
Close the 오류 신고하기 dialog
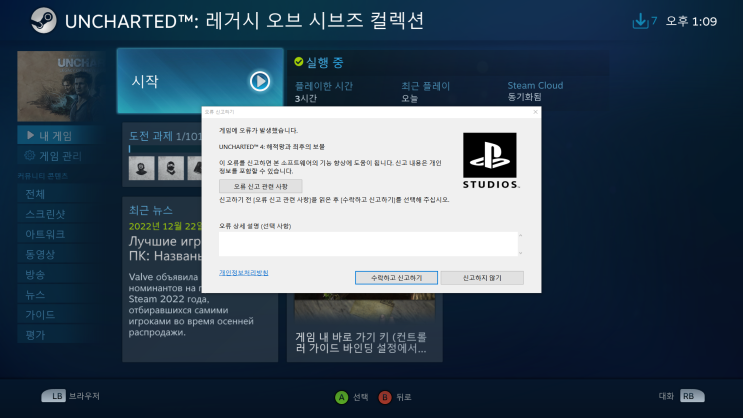pos(535,112)
